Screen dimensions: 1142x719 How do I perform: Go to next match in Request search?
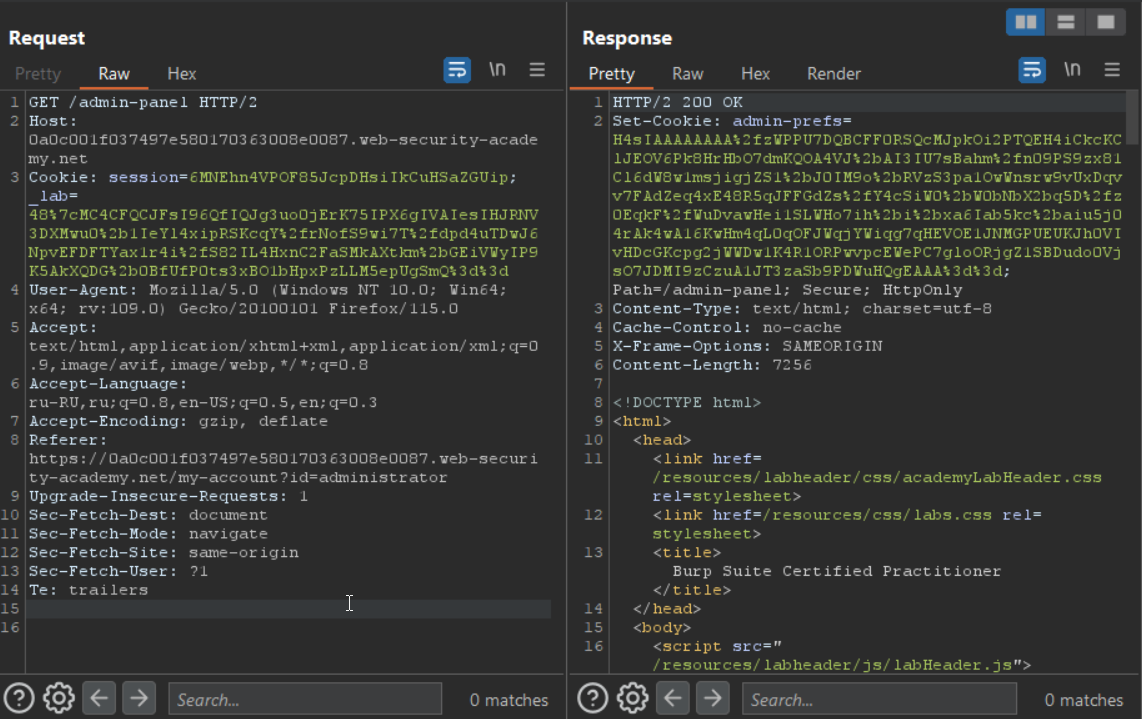[x=138, y=698]
